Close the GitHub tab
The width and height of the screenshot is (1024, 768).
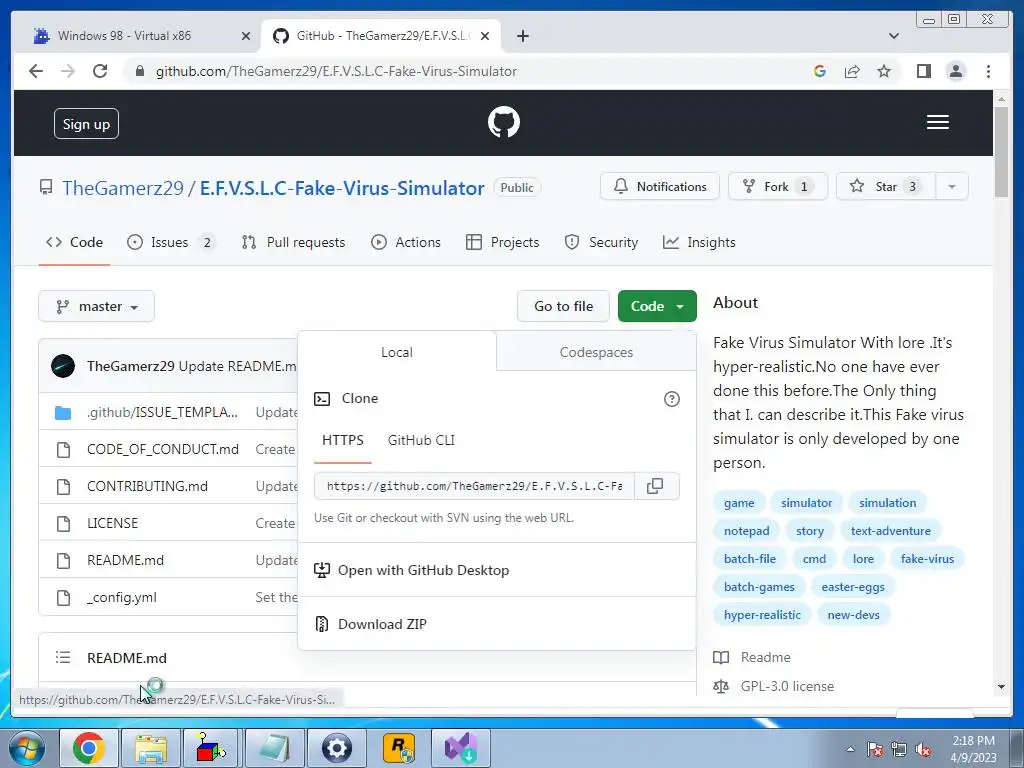485,36
